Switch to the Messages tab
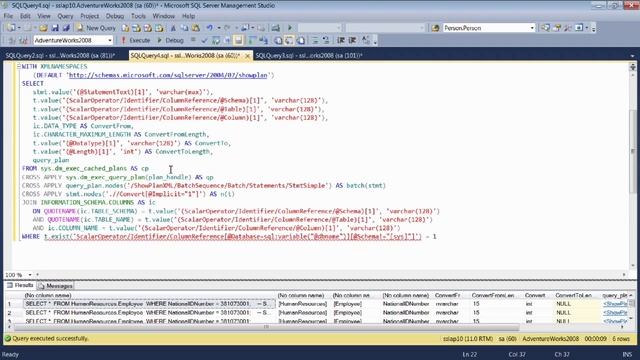The height and width of the screenshot is (360, 640). 55,286
